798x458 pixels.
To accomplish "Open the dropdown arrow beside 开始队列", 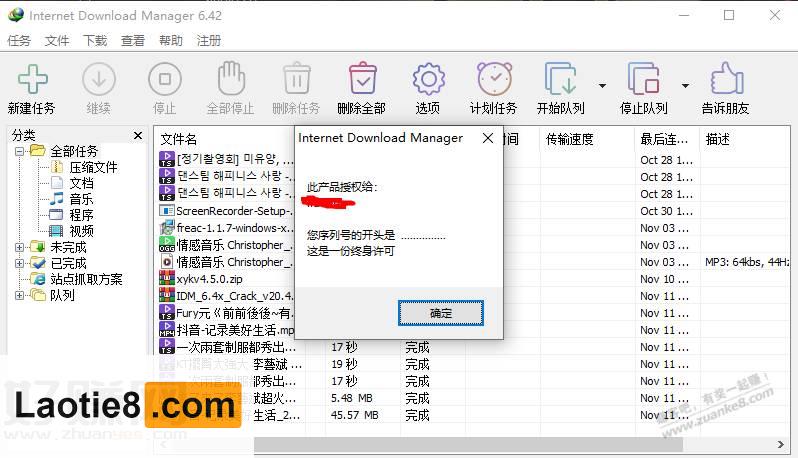I will tap(602, 85).
